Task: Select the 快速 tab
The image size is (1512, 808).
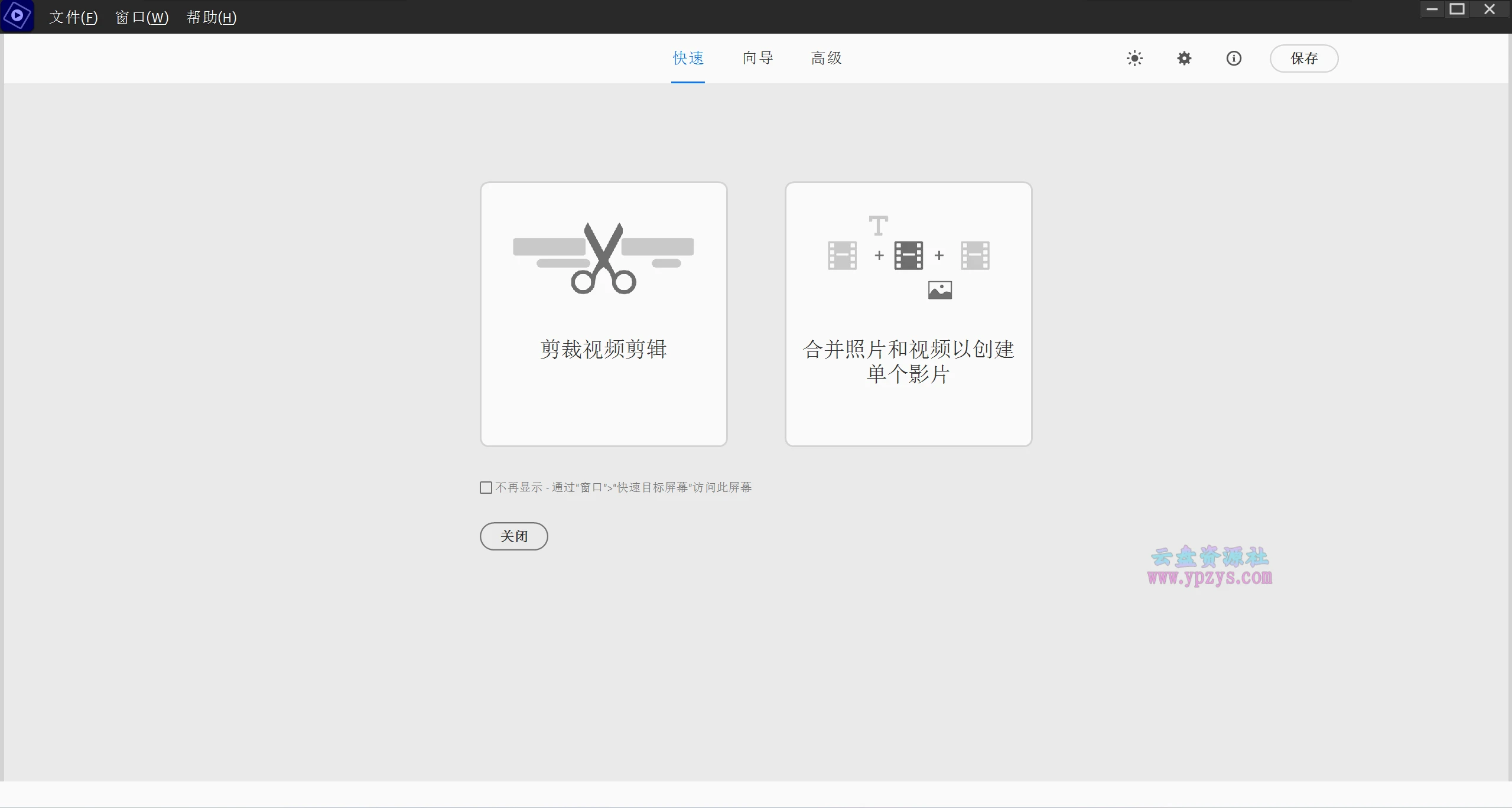Action: [687, 58]
